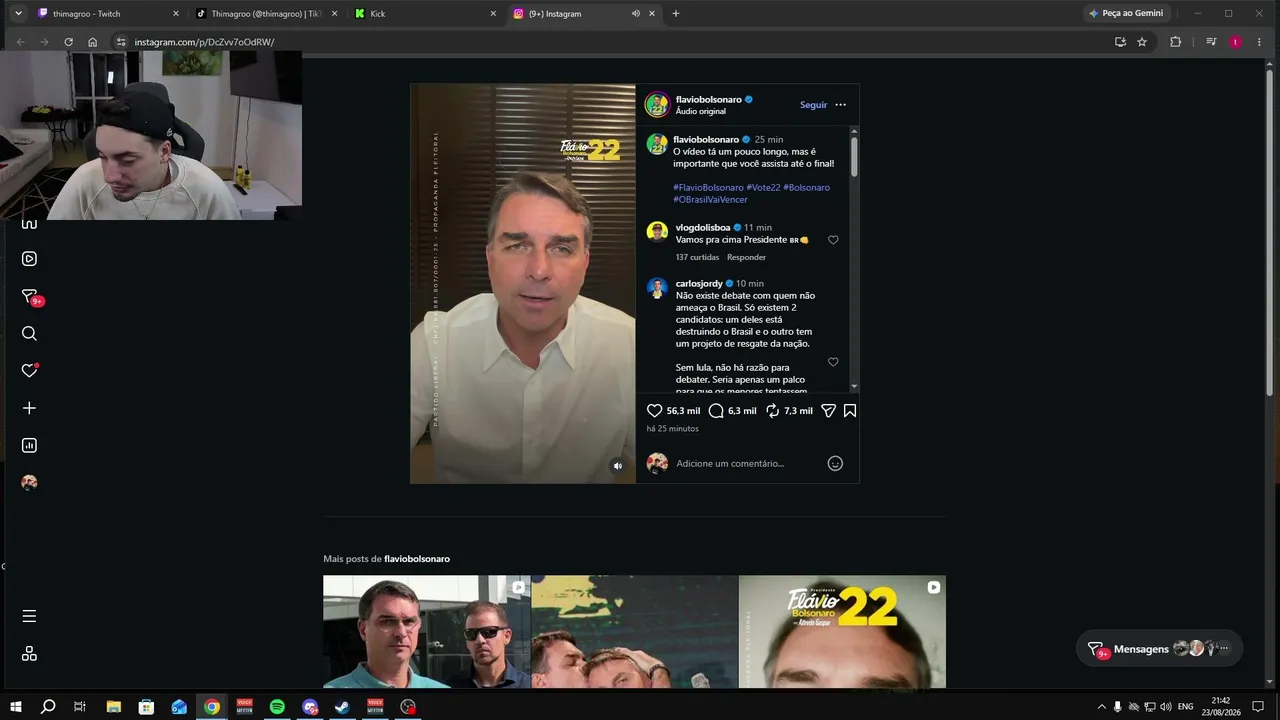
Task: Open first thumbnail under Mais posts
Action: coord(426,632)
